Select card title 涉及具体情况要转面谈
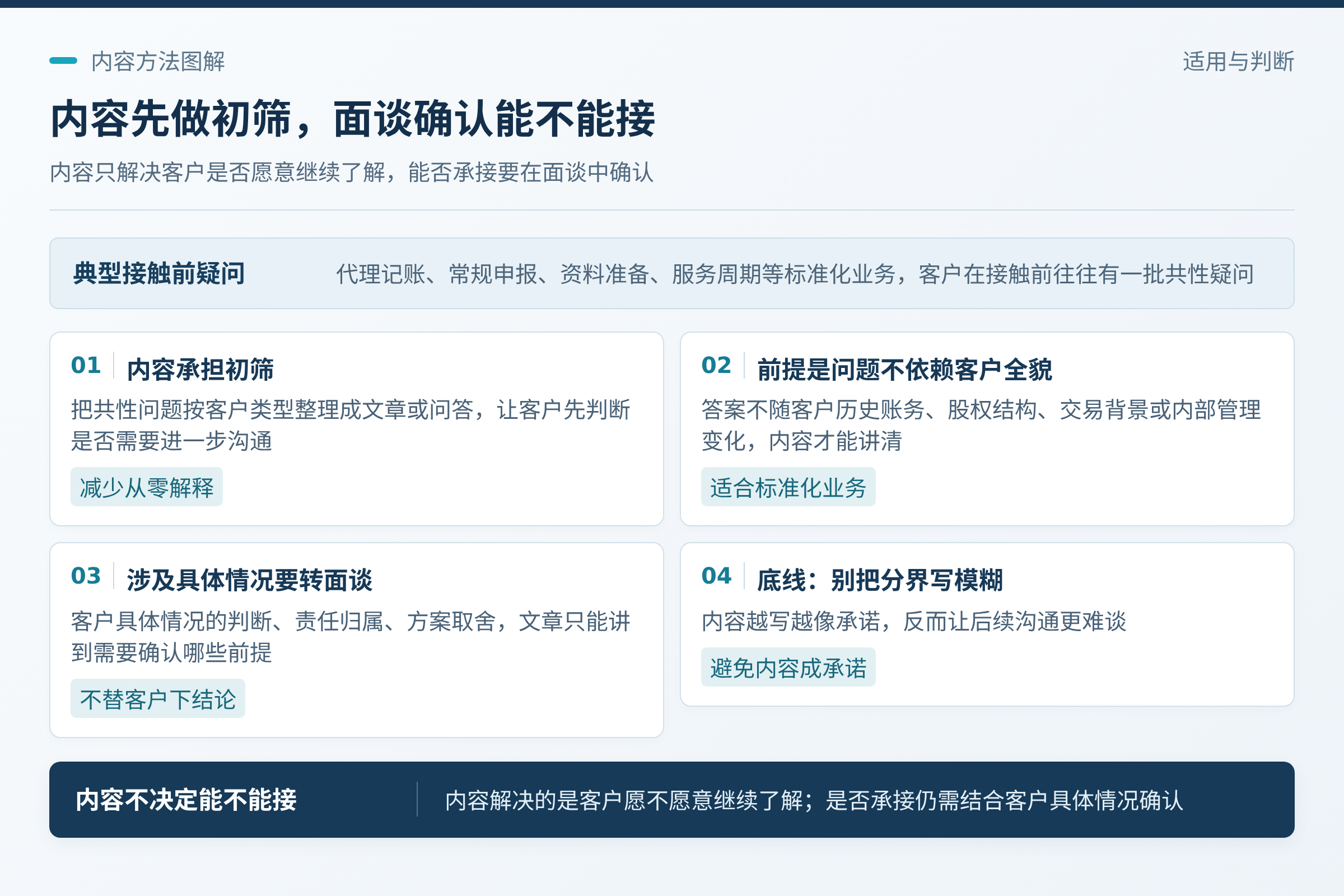Viewport: 1344px width, 896px height. pyautogui.click(x=250, y=580)
